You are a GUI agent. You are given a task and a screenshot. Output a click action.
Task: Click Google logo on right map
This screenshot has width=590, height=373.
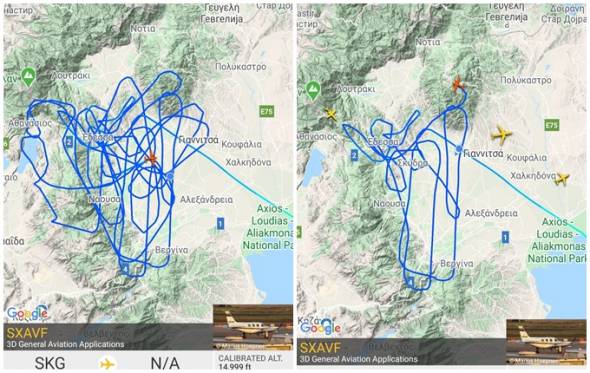[x=320, y=327]
